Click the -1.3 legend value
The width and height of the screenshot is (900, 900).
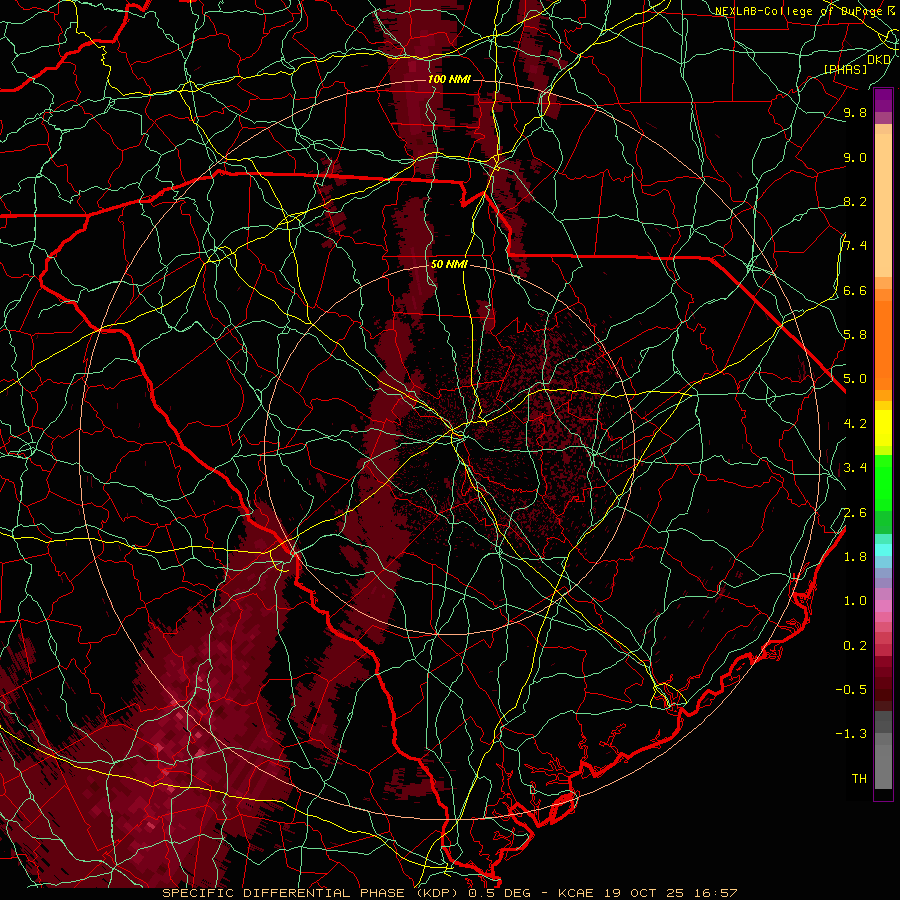pyautogui.click(x=851, y=734)
